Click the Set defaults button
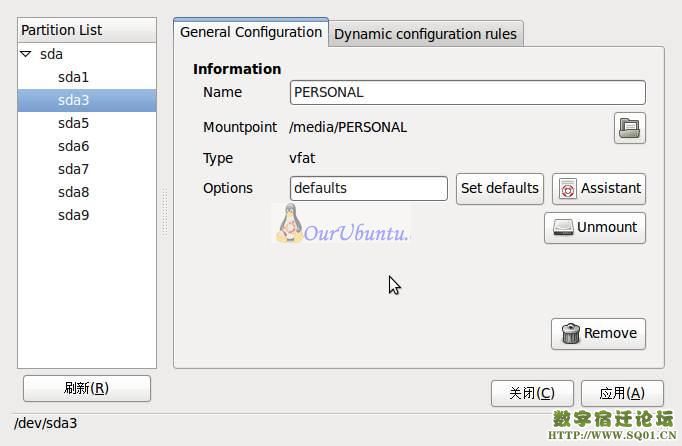This screenshot has width=682, height=446. click(500, 188)
